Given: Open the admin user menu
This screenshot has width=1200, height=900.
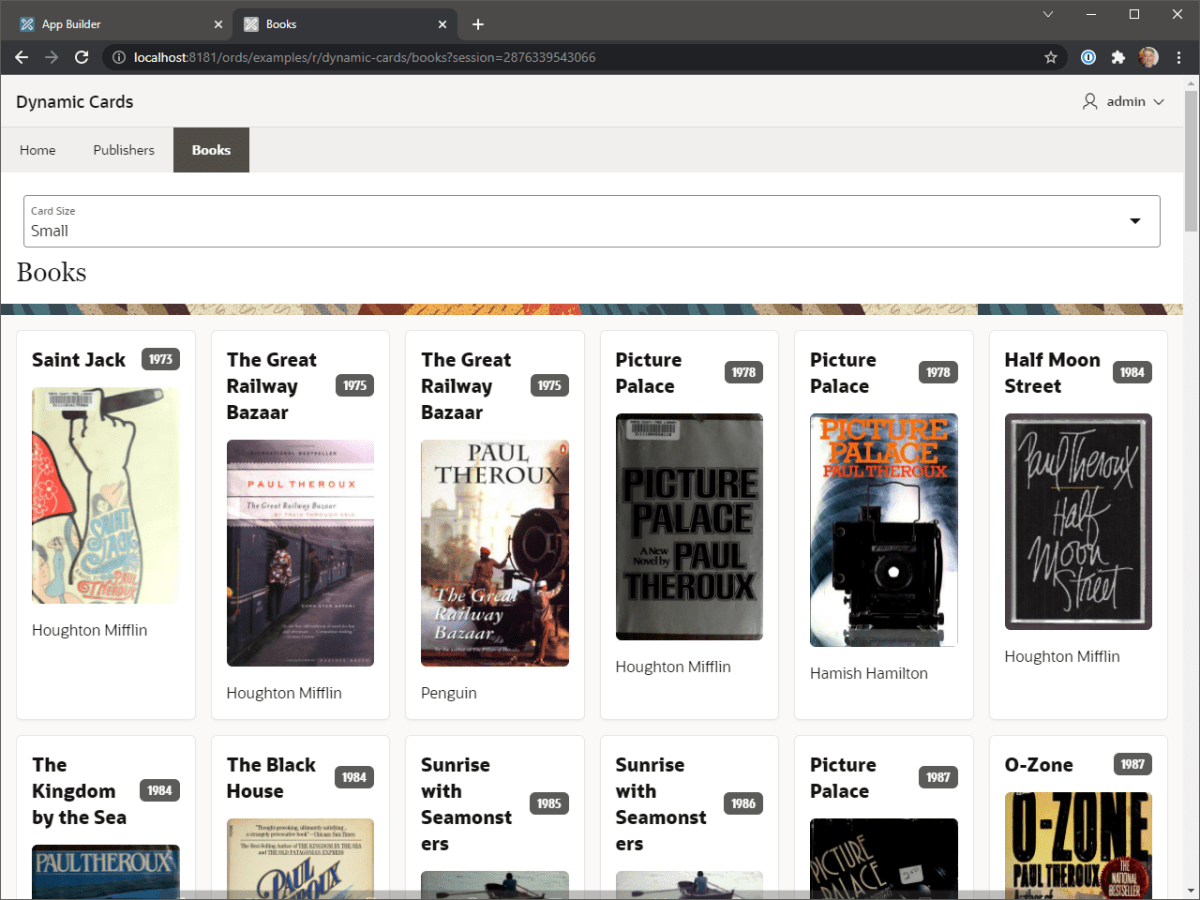Looking at the screenshot, I should click(1124, 102).
